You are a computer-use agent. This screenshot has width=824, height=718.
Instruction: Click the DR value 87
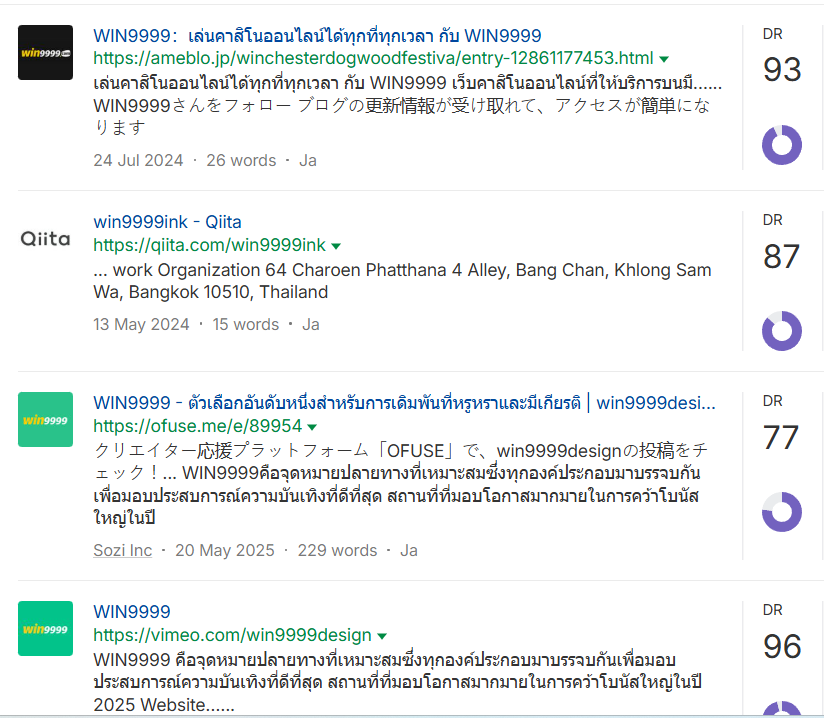pyautogui.click(x=782, y=256)
